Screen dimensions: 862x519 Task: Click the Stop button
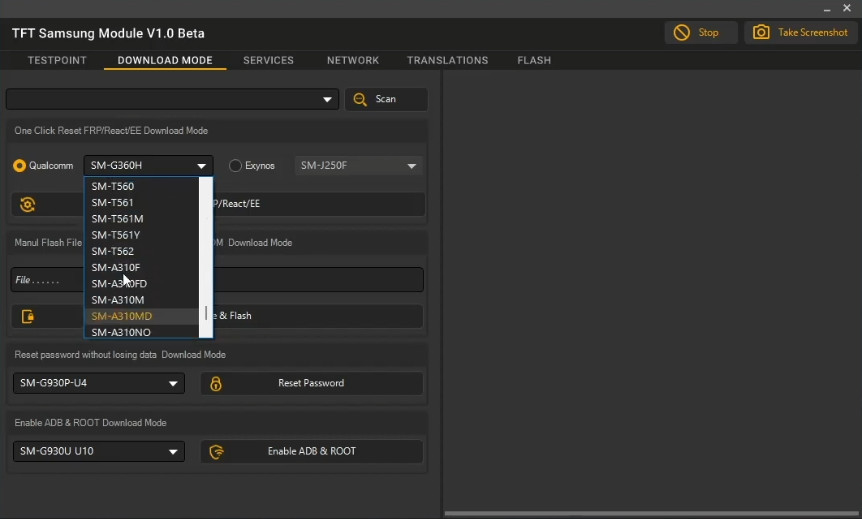[701, 32]
